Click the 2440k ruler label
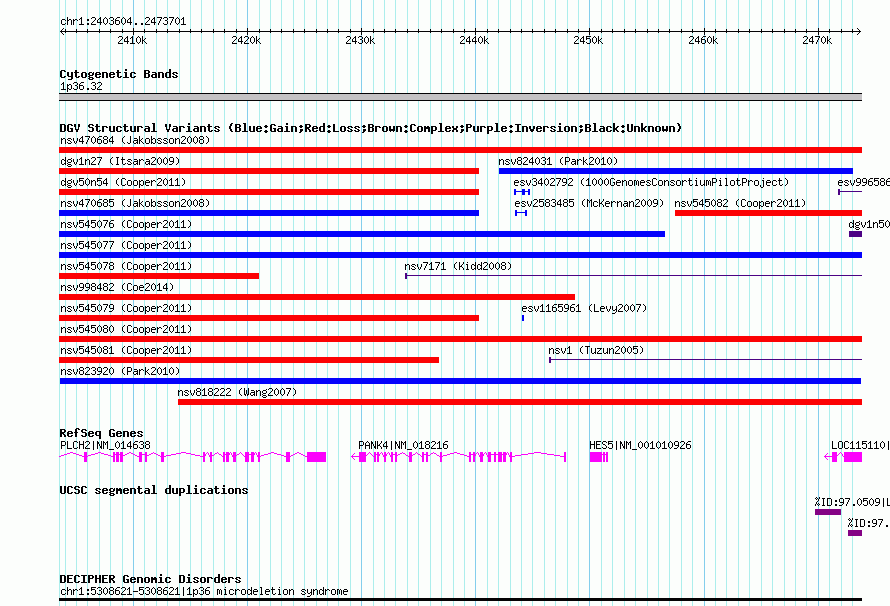 point(474,41)
